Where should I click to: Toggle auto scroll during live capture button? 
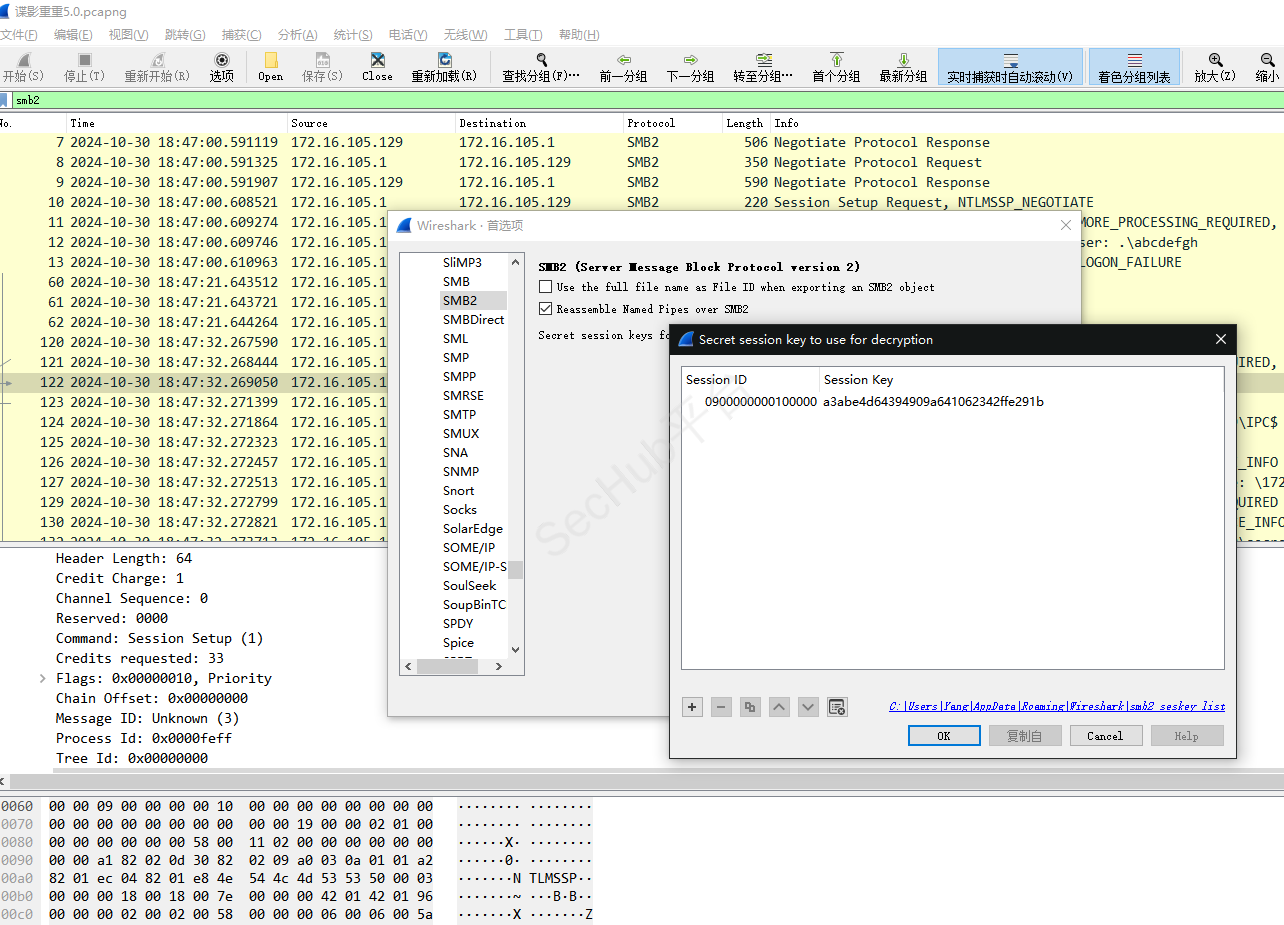click(1010, 66)
